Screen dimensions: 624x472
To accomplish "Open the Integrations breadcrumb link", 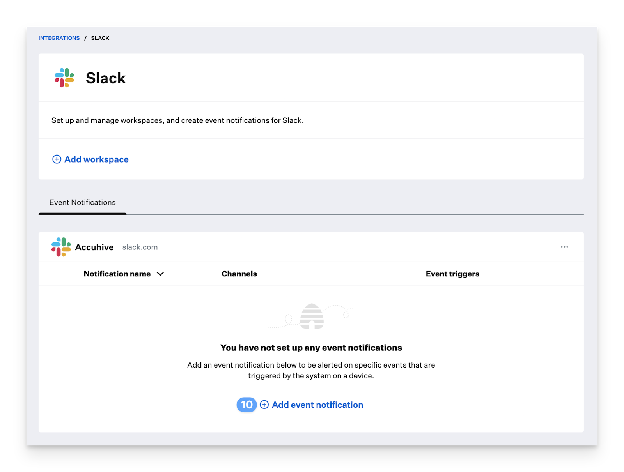I will pos(59,38).
